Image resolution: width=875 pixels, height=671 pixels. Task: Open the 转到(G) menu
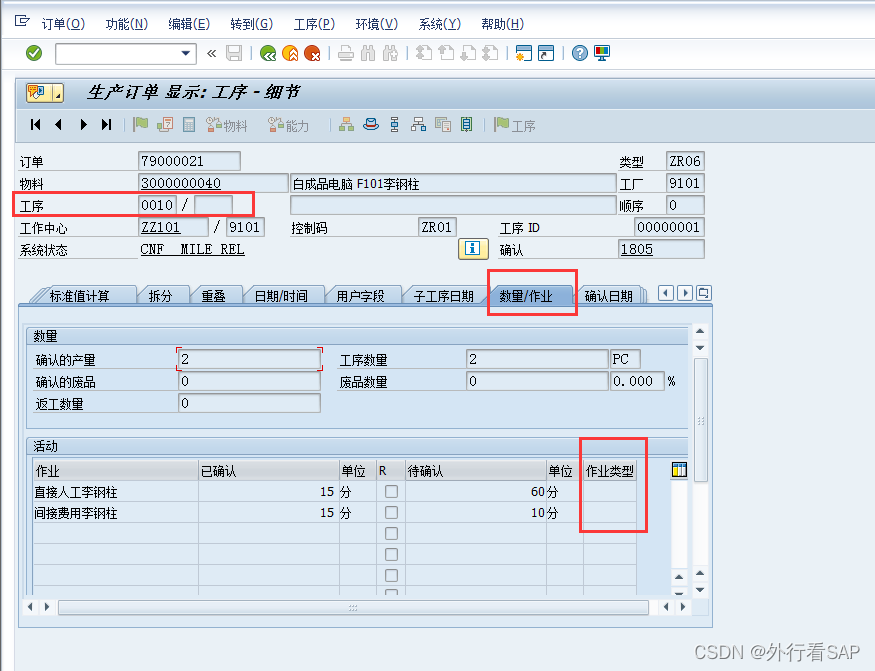coord(252,24)
